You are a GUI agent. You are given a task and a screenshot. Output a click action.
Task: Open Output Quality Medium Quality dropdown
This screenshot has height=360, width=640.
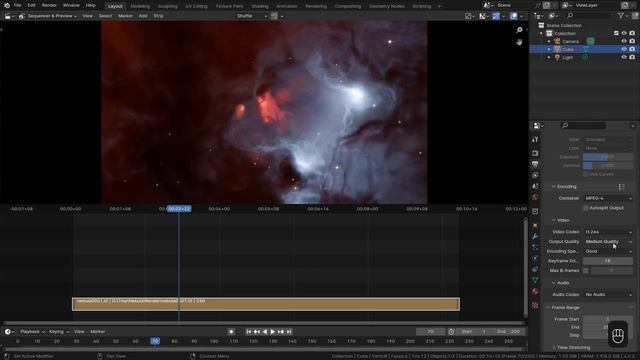[x=608, y=242]
